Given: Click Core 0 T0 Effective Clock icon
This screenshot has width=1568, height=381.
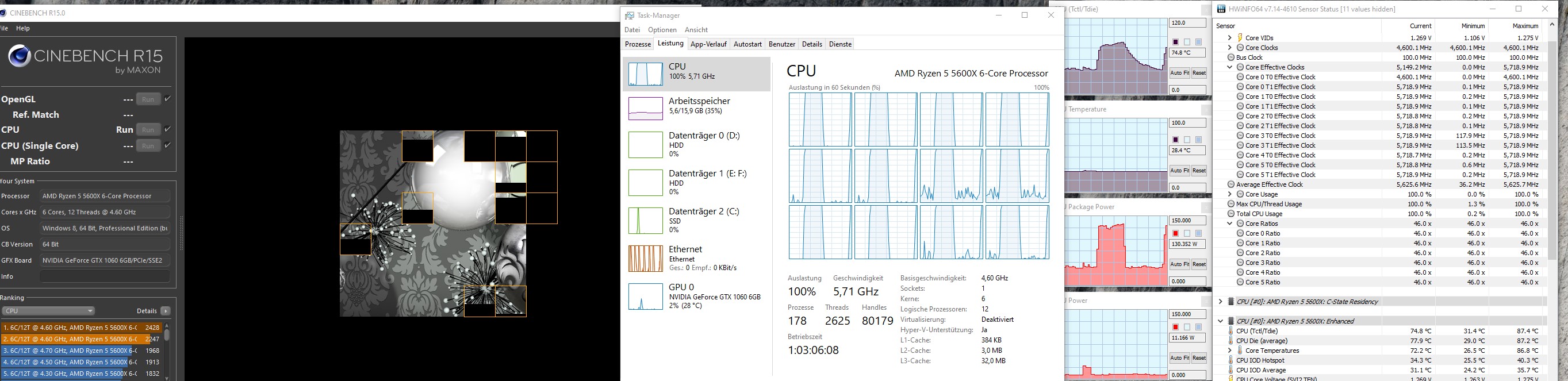Looking at the screenshot, I should pos(1240,76).
